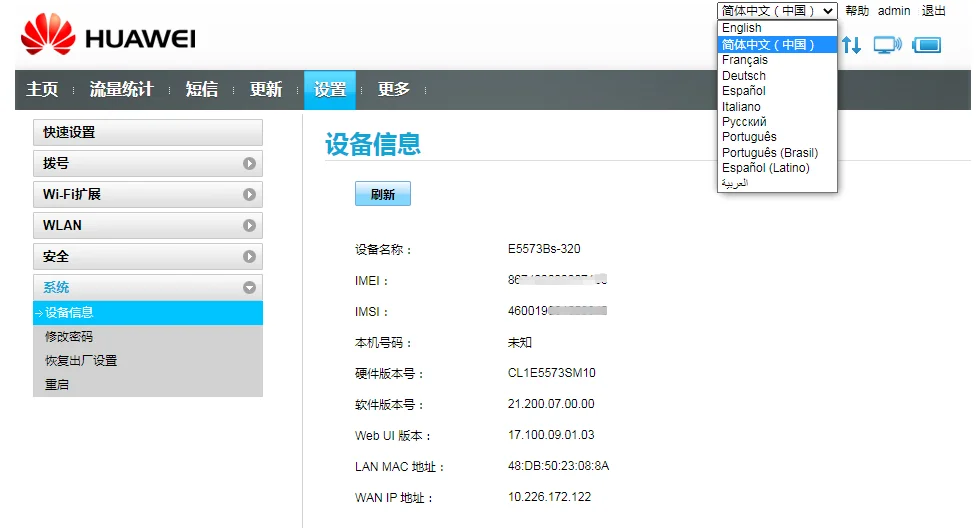Expand the WLAN section arrow
The width and height of the screenshot is (976, 528).
[249, 225]
